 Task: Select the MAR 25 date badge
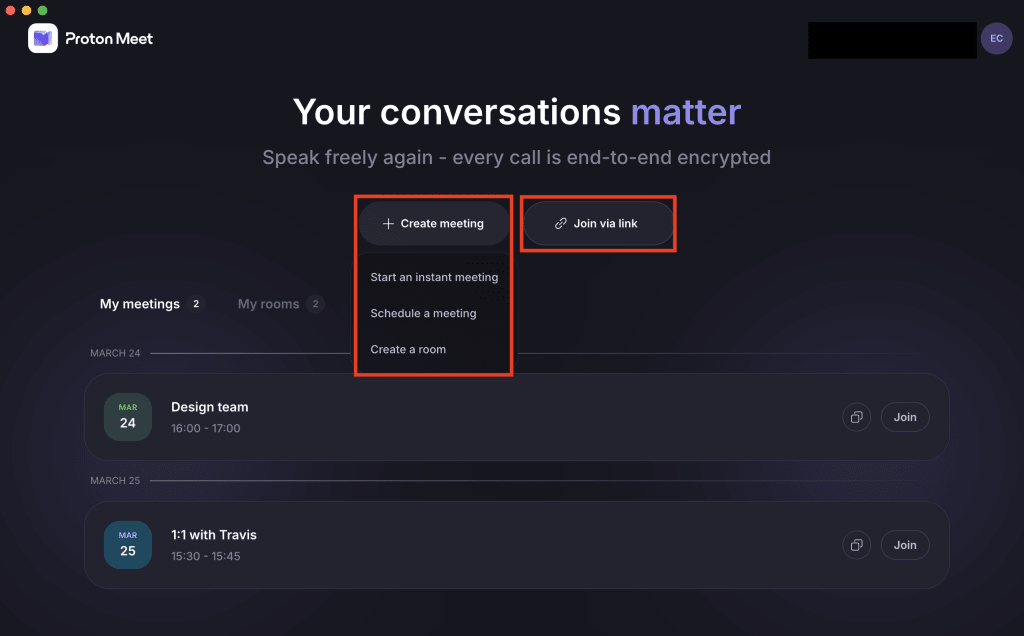click(x=127, y=545)
